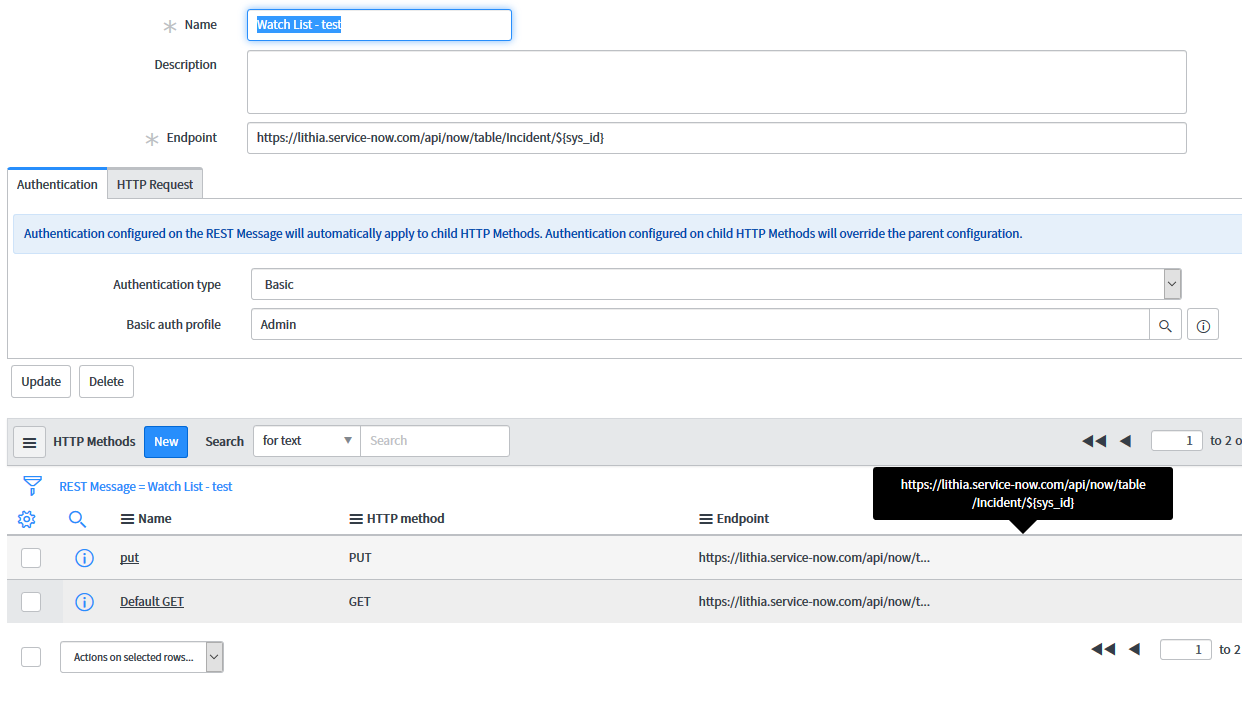This screenshot has height=706, width=1242.
Task: Go to first page at top
Action: click(1094, 441)
